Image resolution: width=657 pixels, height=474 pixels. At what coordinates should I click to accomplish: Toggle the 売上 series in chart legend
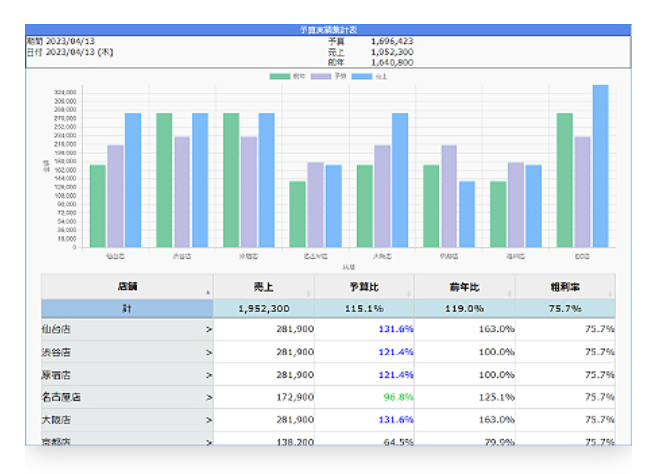pyautogui.click(x=368, y=76)
